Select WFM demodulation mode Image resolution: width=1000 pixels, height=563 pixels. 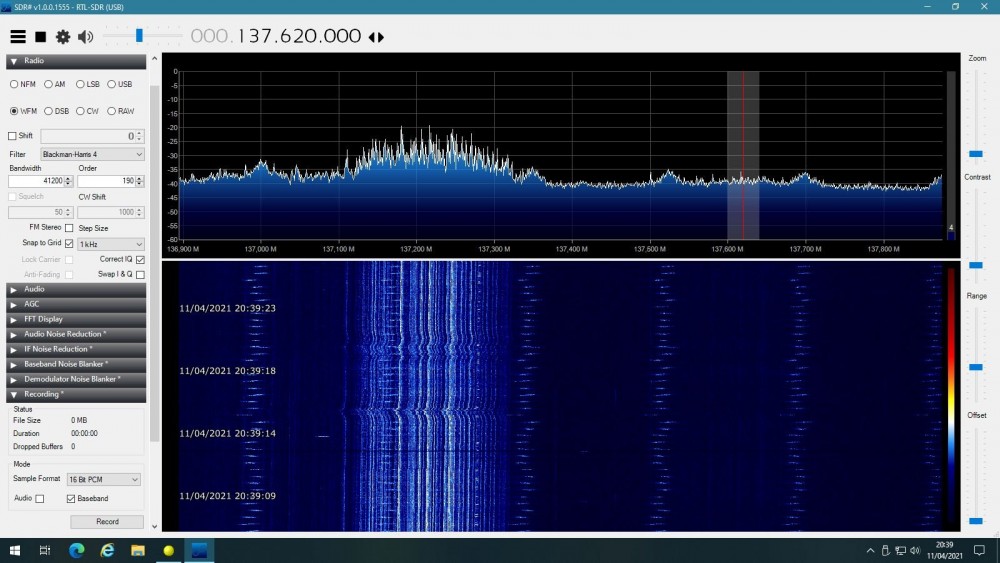pyautogui.click(x=14, y=111)
